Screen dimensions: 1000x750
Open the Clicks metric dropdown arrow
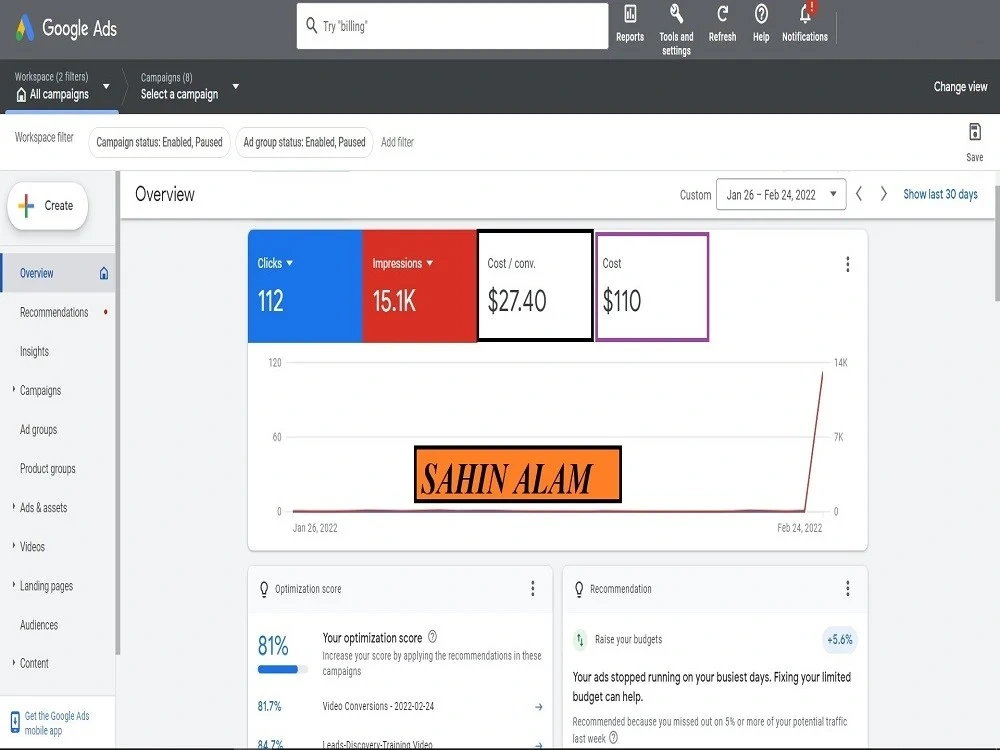point(290,263)
